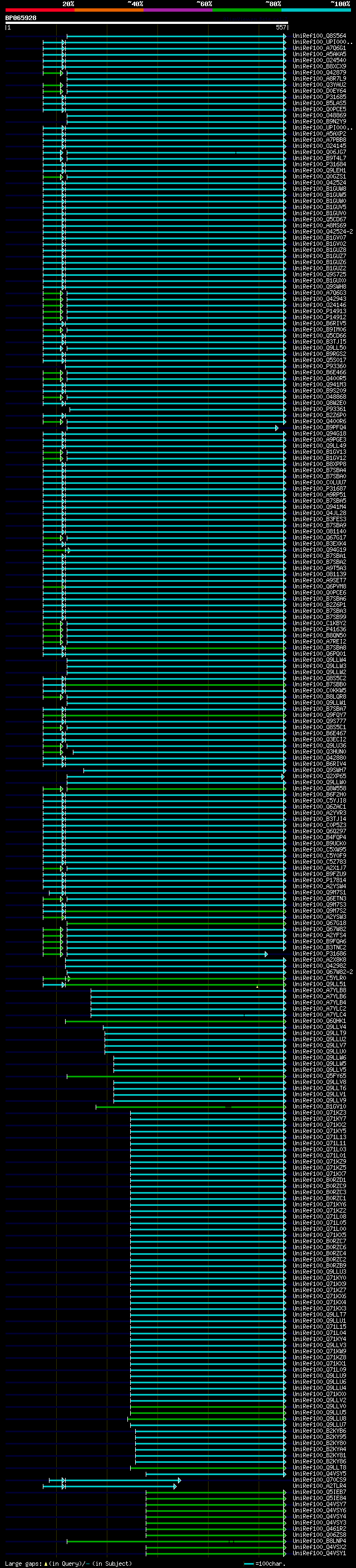
Task: Open hit UniRef100_Q71KW9
Action: coord(319,1351)
